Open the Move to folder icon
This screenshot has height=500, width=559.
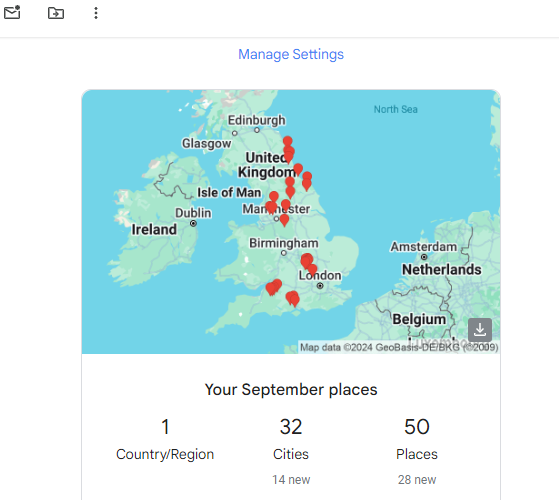56,13
